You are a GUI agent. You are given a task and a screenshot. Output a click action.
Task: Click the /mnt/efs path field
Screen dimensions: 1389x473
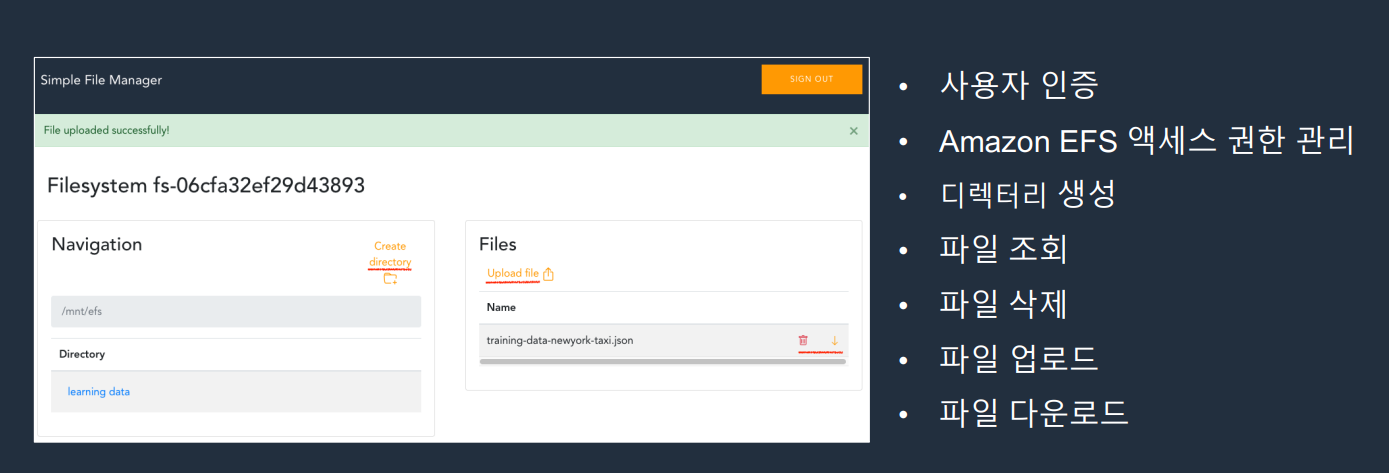(236, 311)
